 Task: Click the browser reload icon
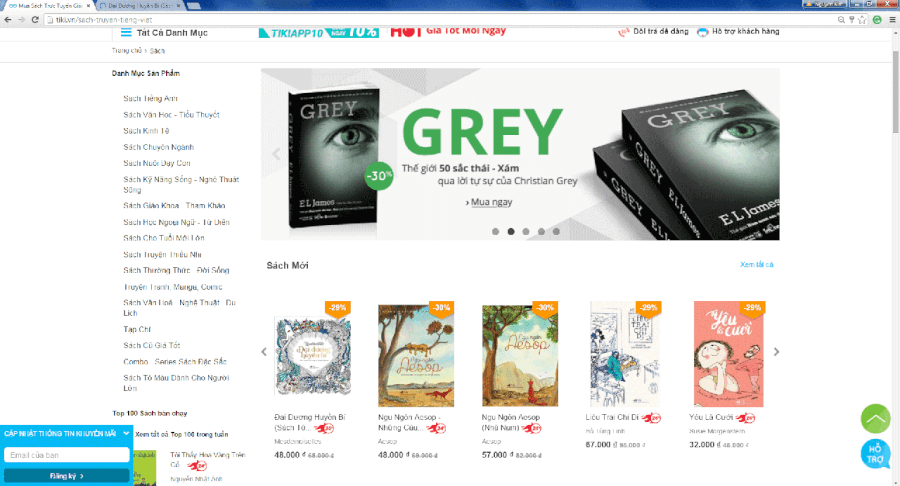click(35, 20)
